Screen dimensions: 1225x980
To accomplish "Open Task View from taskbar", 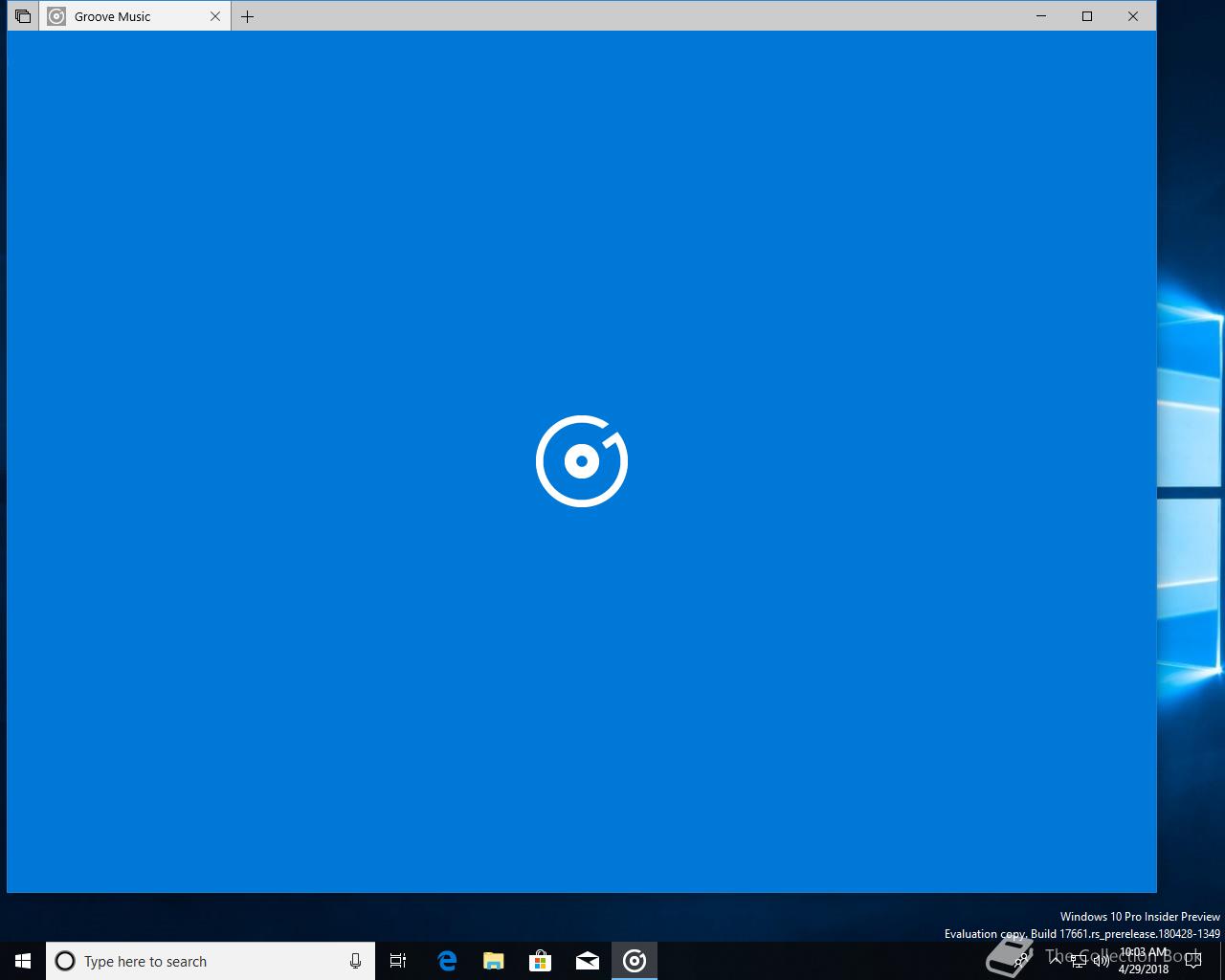I will pos(398,961).
